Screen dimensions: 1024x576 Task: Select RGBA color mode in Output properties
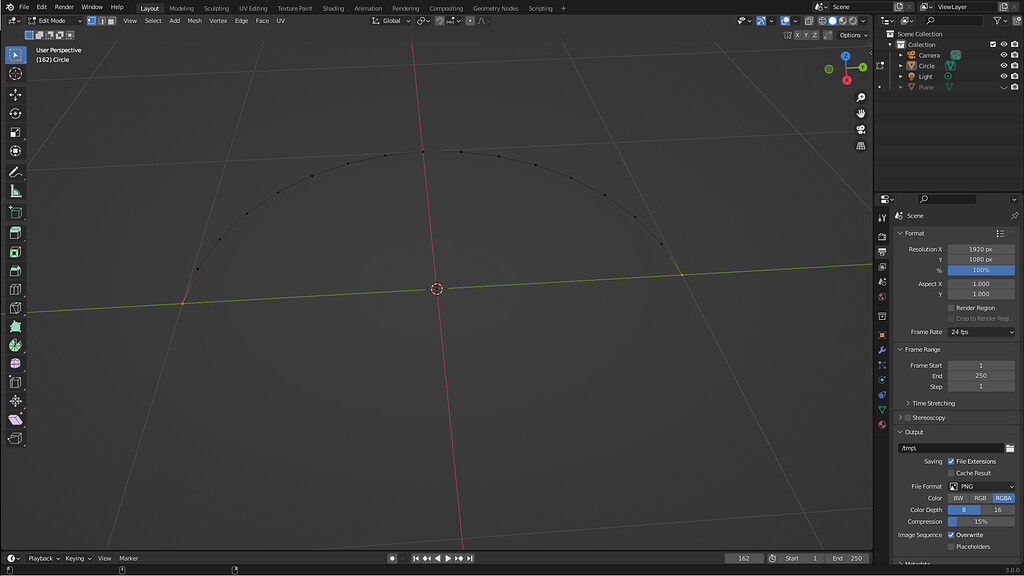pos(1001,497)
